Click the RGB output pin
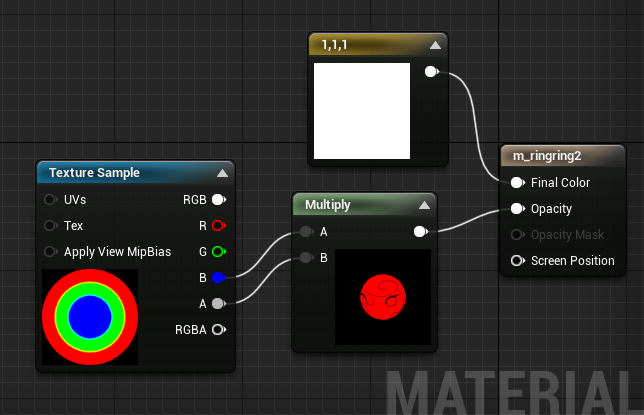 click(219, 200)
